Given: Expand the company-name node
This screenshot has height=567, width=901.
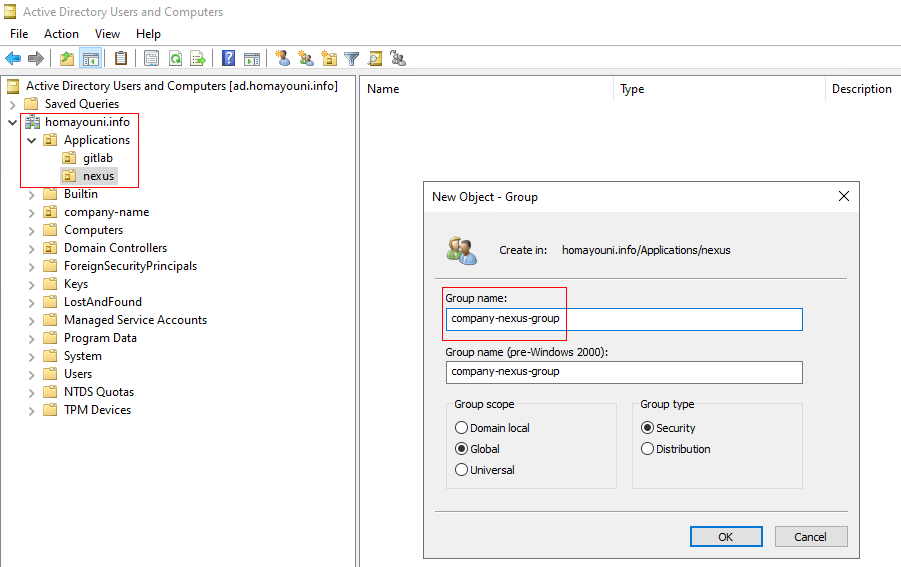Looking at the screenshot, I should (32, 213).
